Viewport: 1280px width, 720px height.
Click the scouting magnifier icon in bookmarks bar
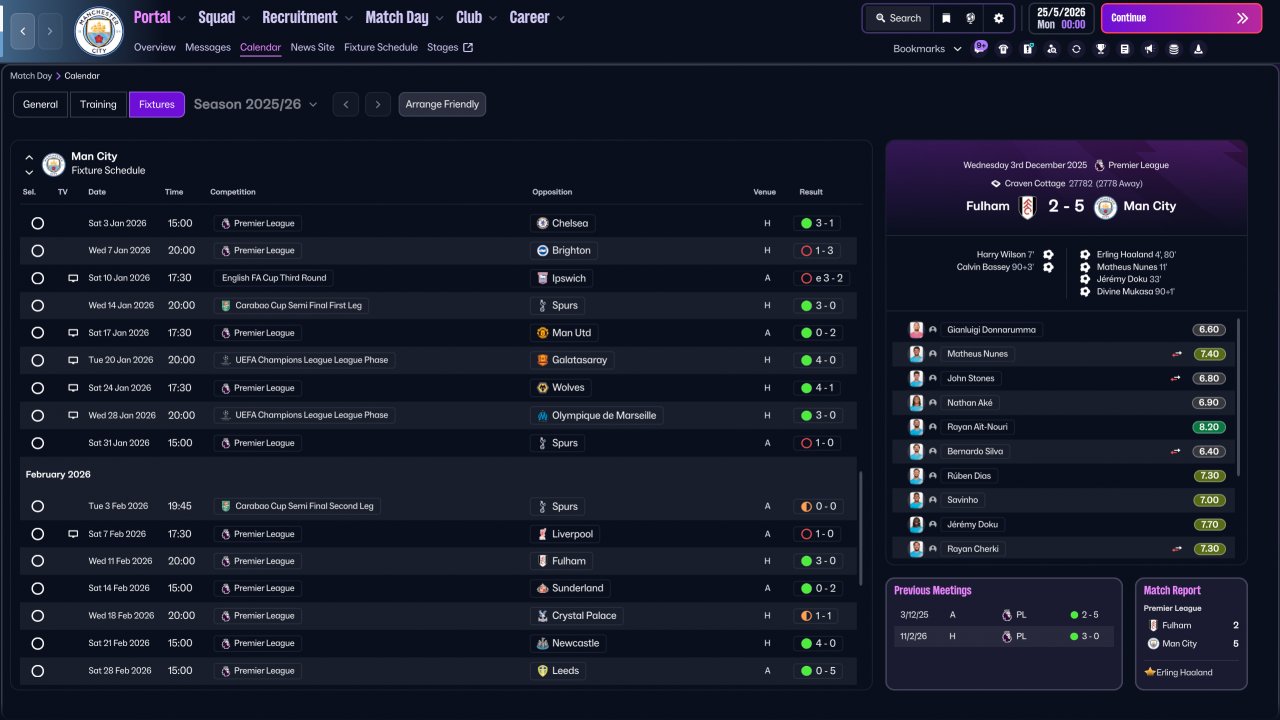coord(1052,49)
